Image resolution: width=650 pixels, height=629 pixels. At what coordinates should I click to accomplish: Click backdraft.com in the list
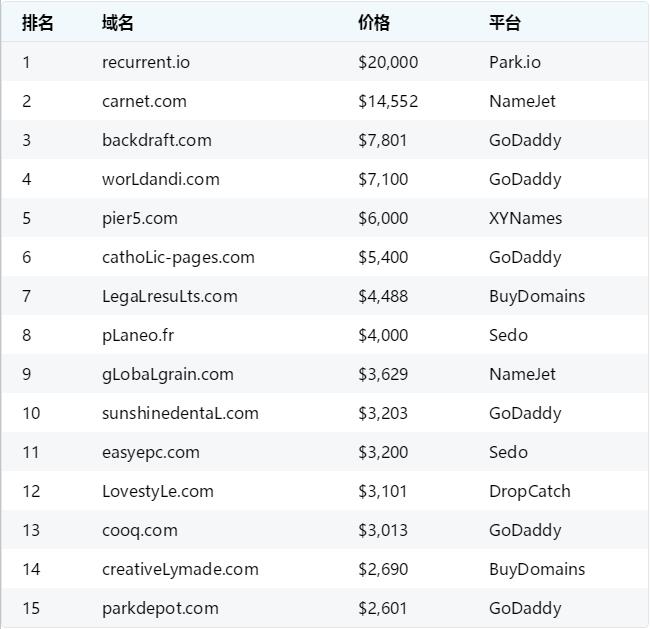pos(157,140)
